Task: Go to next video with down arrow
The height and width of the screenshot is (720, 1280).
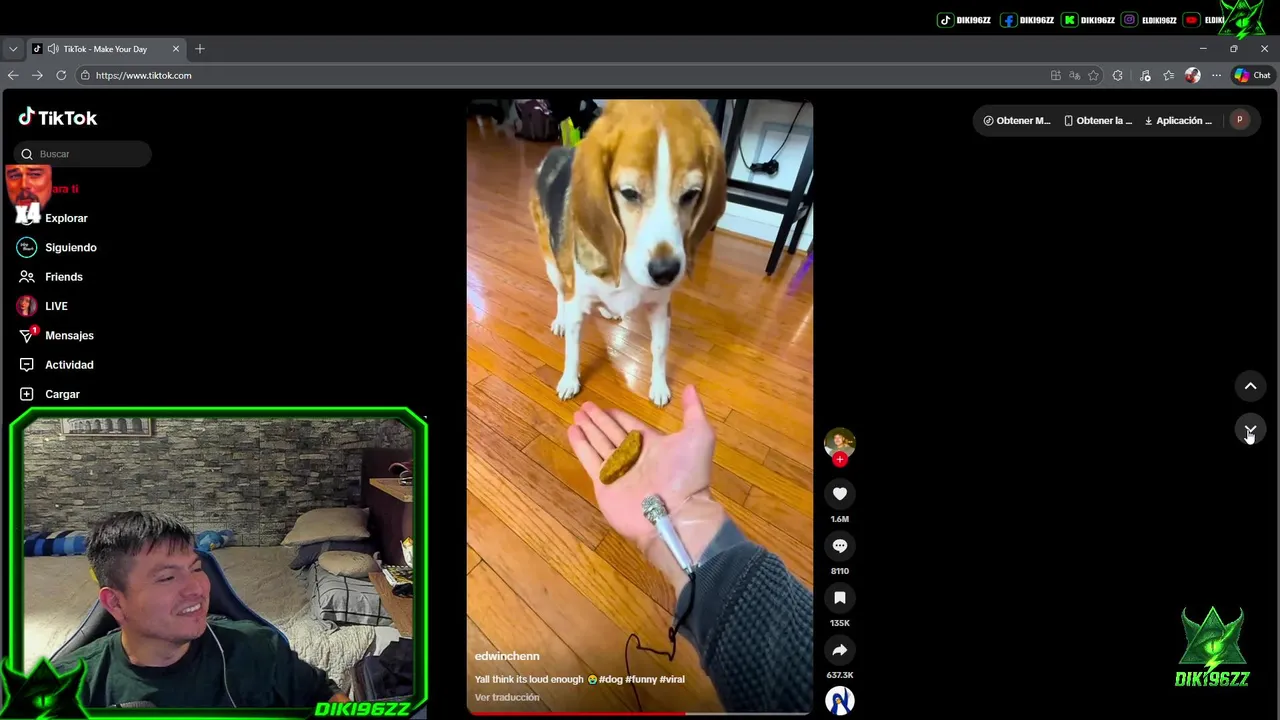Action: coord(1250,430)
